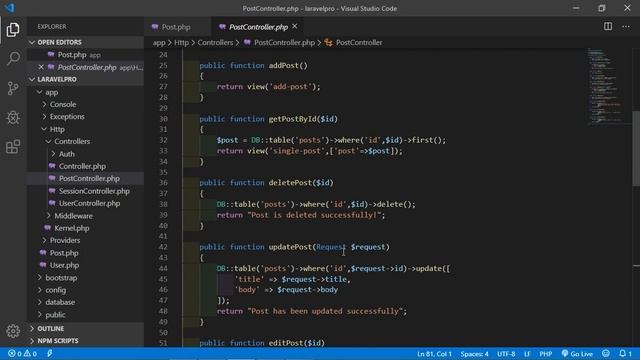Viewport: 640px width, 360px height.
Task: Open SessionController.php in the file tree
Action: (94, 191)
